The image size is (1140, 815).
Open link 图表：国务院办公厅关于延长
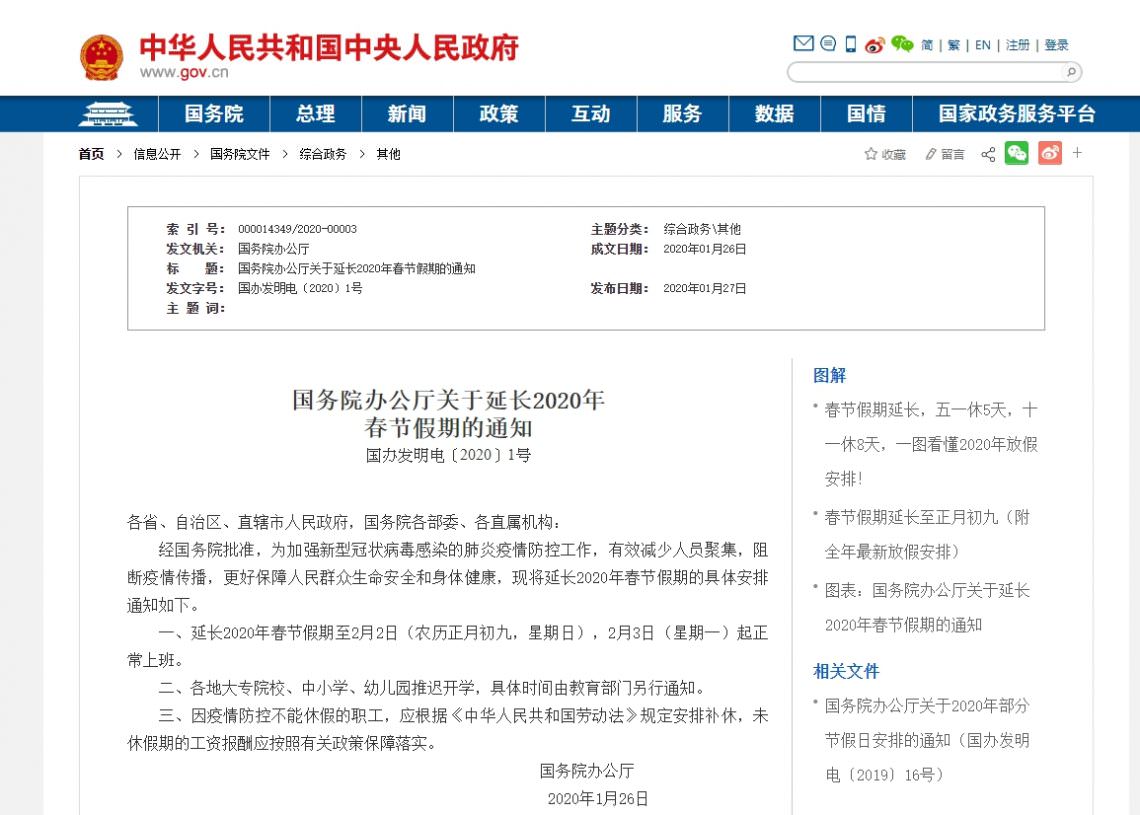pyautogui.click(x=927, y=607)
